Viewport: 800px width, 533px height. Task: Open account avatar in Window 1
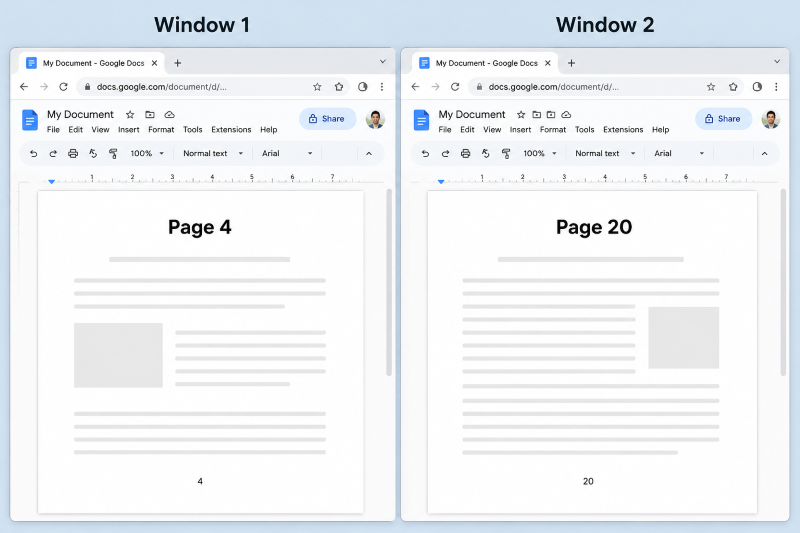(x=375, y=119)
